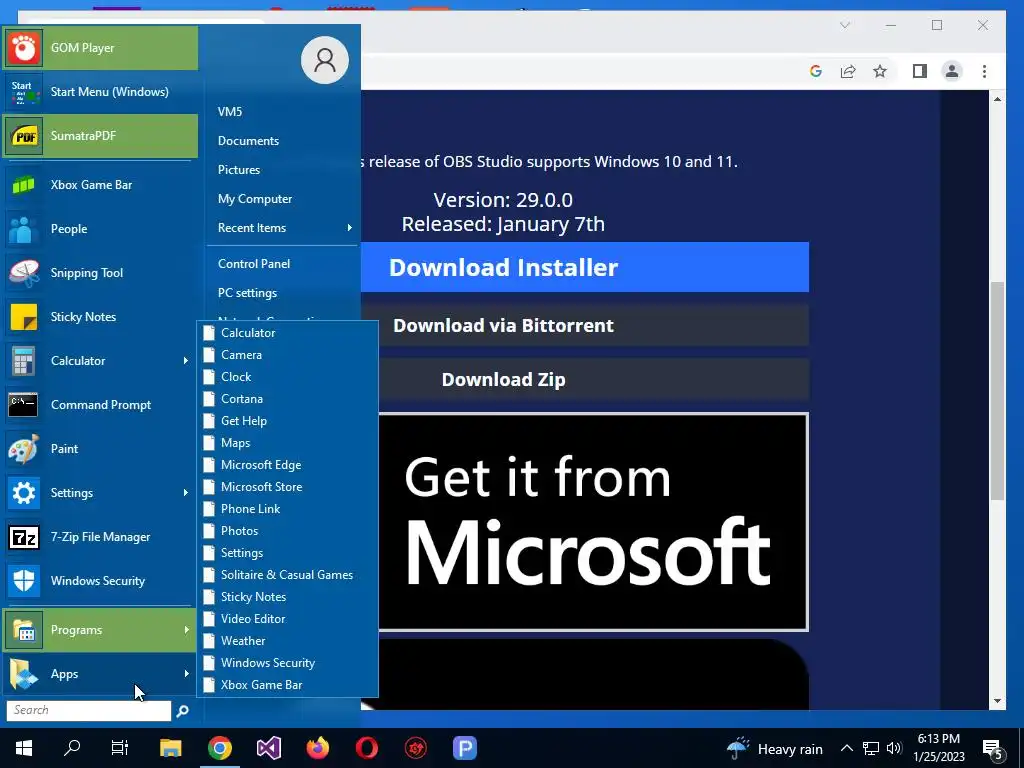The width and height of the screenshot is (1024, 768).
Task: Open the blue P app on the taskbar
Action: pyautogui.click(x=465, y=748)
